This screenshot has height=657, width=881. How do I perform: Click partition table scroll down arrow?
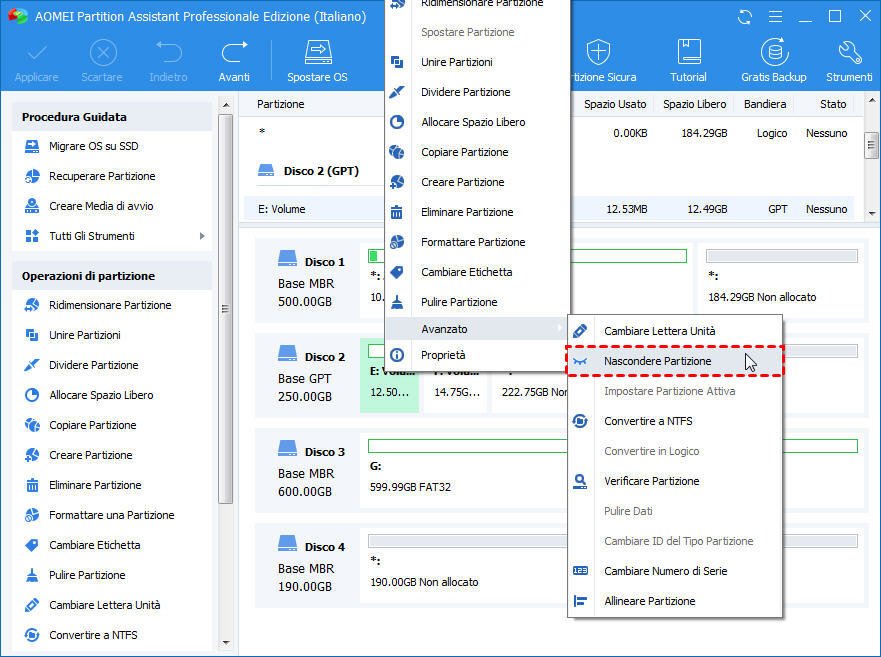pos(871,214)
